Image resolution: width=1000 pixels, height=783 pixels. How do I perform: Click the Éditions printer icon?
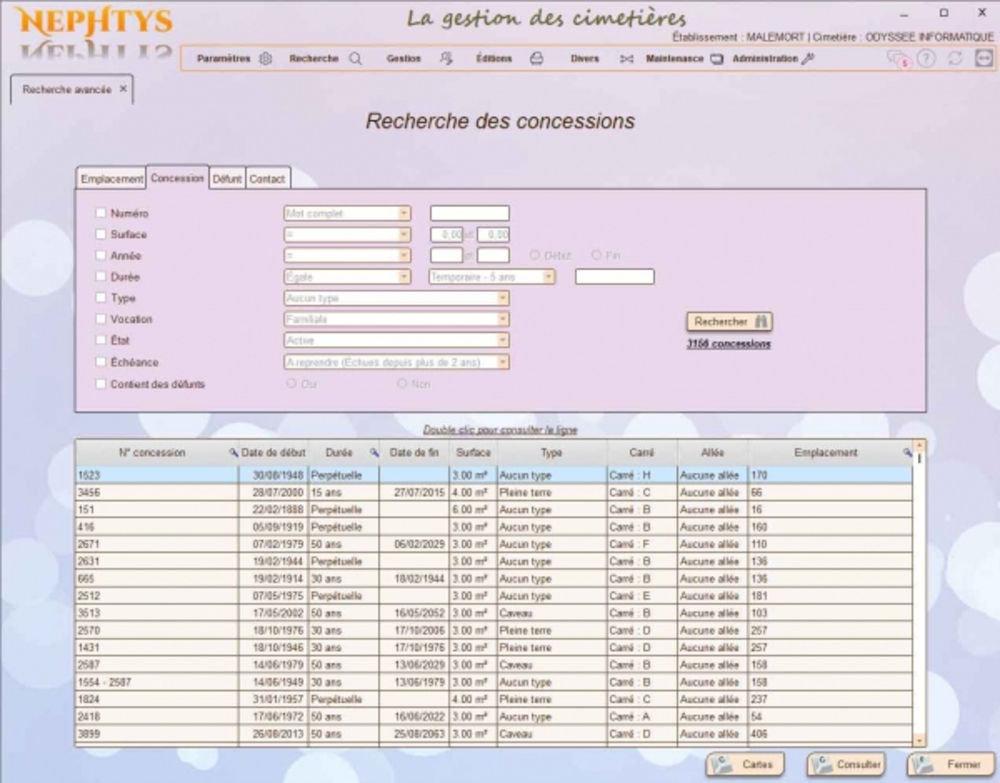tap(536, 59)
